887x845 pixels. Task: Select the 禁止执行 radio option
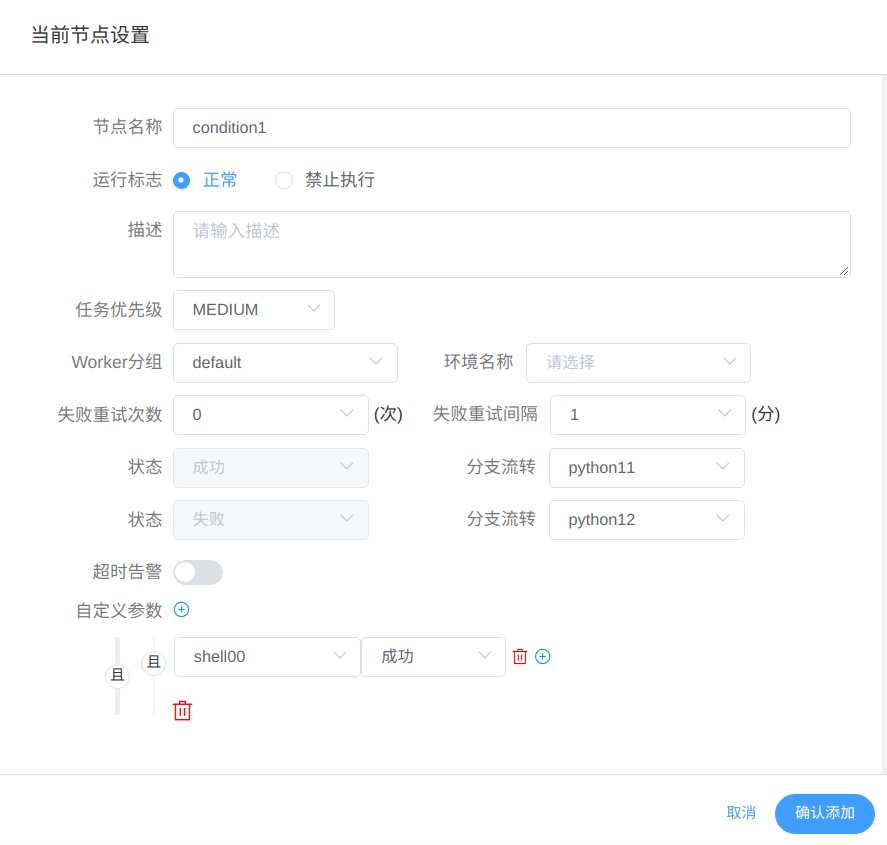point(284,180)
